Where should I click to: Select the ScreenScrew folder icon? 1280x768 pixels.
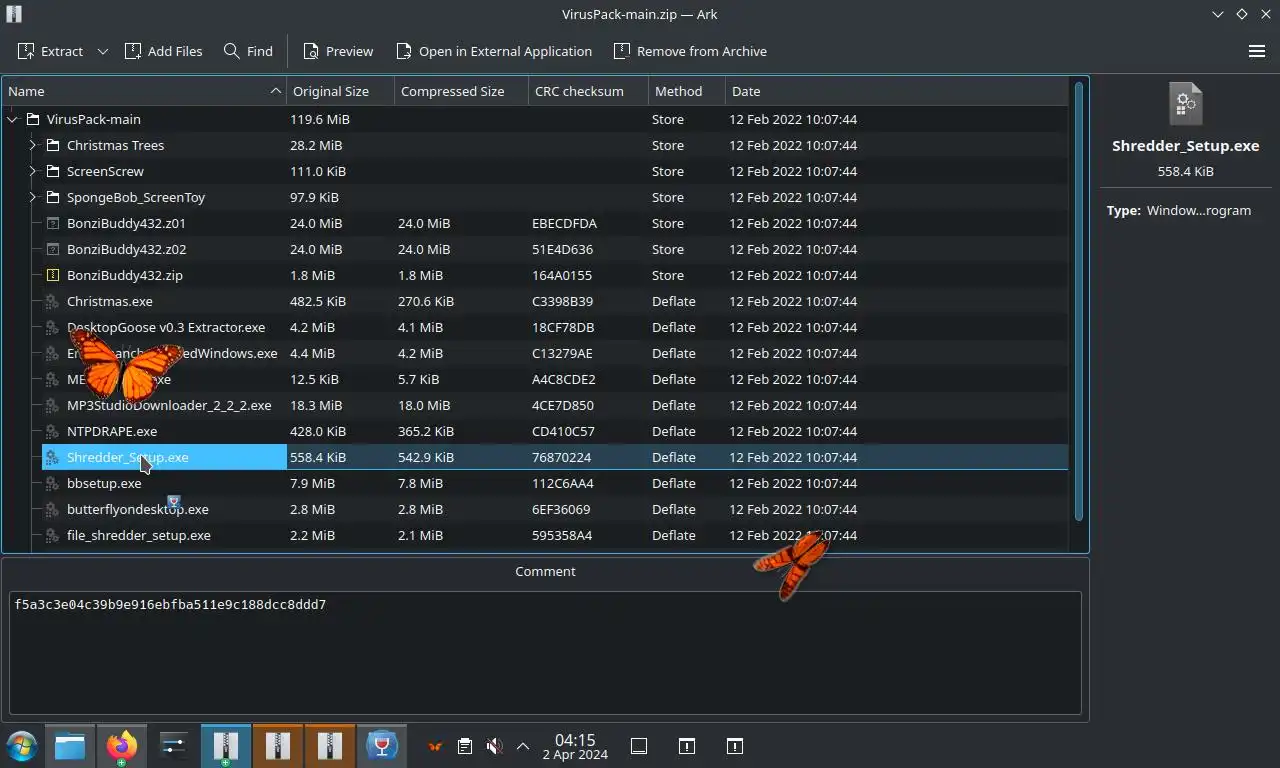pyautogui.click(x=53, y=171)
